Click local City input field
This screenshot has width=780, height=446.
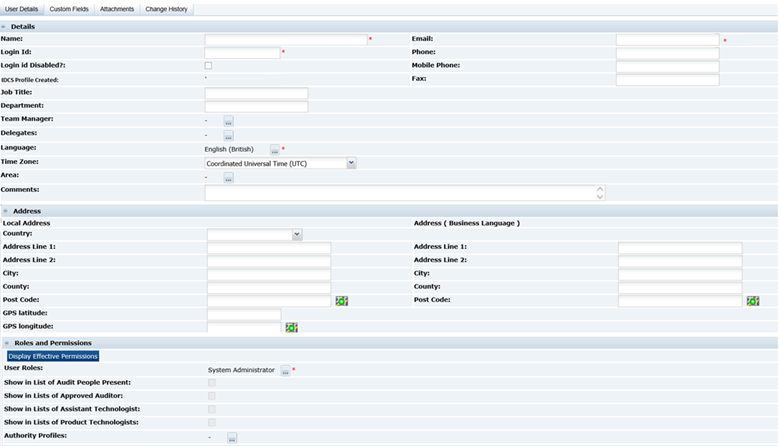point(269,274)
